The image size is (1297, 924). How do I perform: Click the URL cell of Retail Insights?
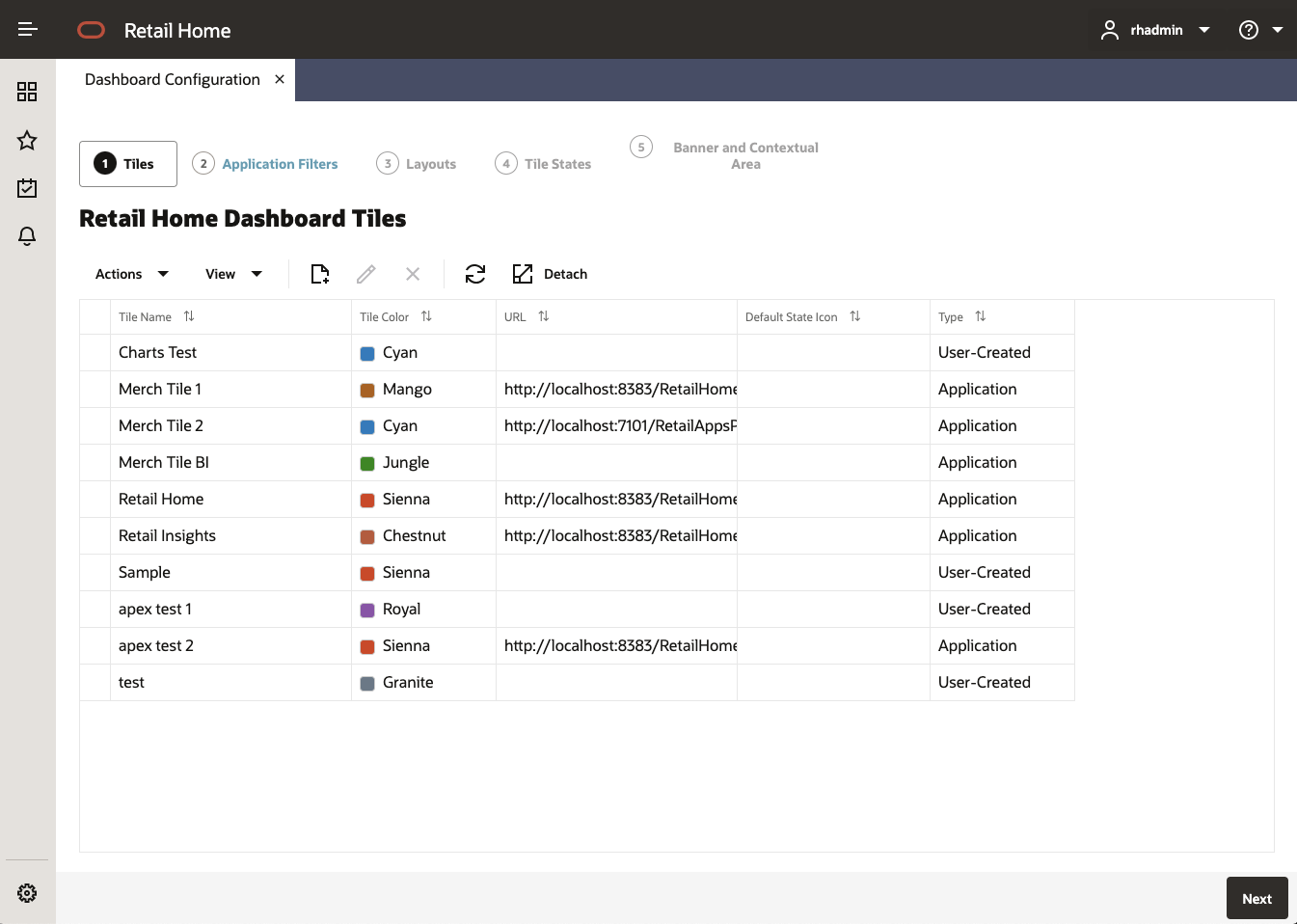click(617, 536)
